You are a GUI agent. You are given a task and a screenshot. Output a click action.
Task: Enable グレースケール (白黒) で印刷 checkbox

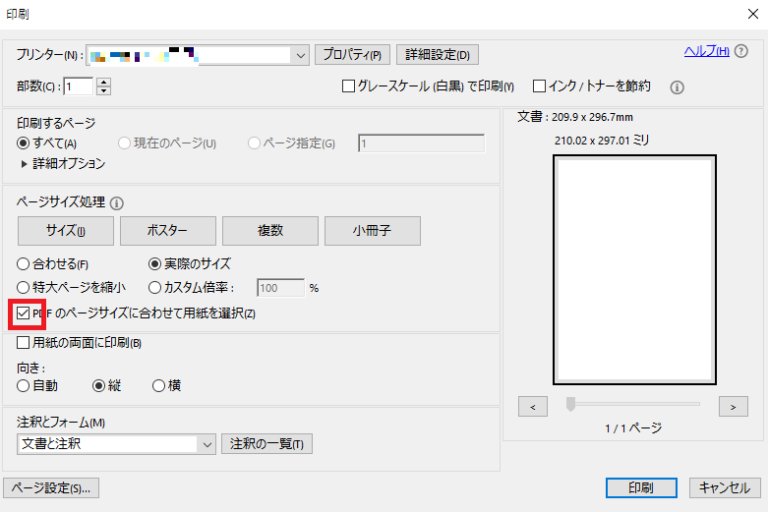coord(349,87)
